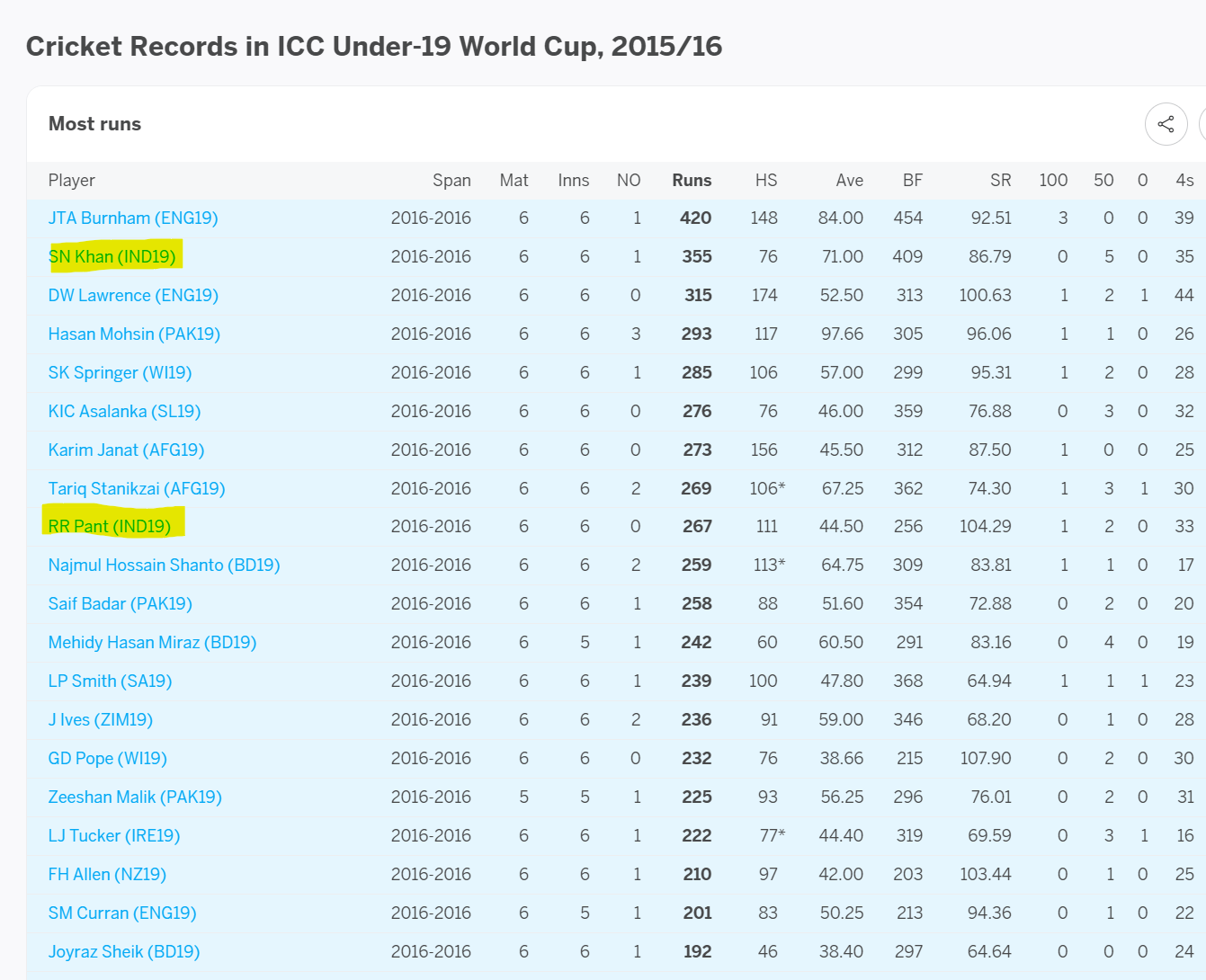Click average 59.00 for J Ives
1206x980 pixels.
pos(841,719)
